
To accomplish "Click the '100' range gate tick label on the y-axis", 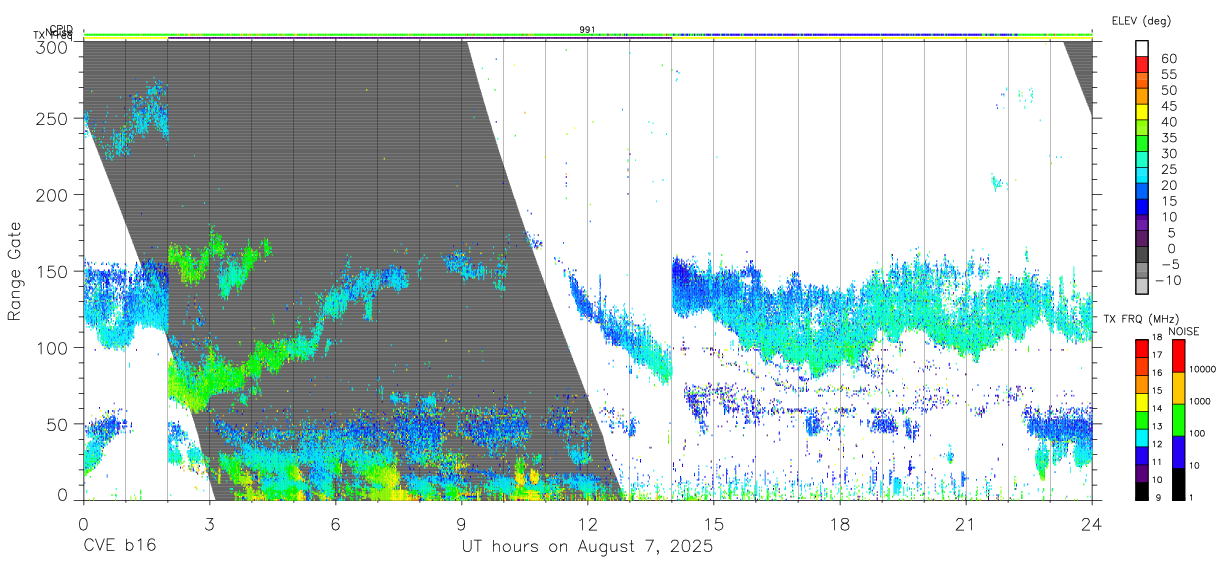I will [x=54, y=347].
